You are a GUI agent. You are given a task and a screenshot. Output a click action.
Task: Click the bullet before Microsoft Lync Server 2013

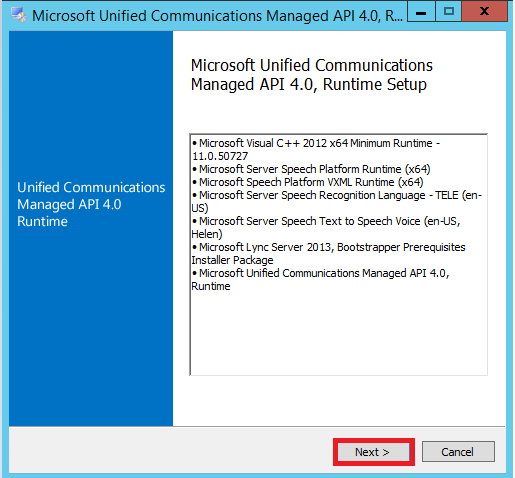(195, 247)
